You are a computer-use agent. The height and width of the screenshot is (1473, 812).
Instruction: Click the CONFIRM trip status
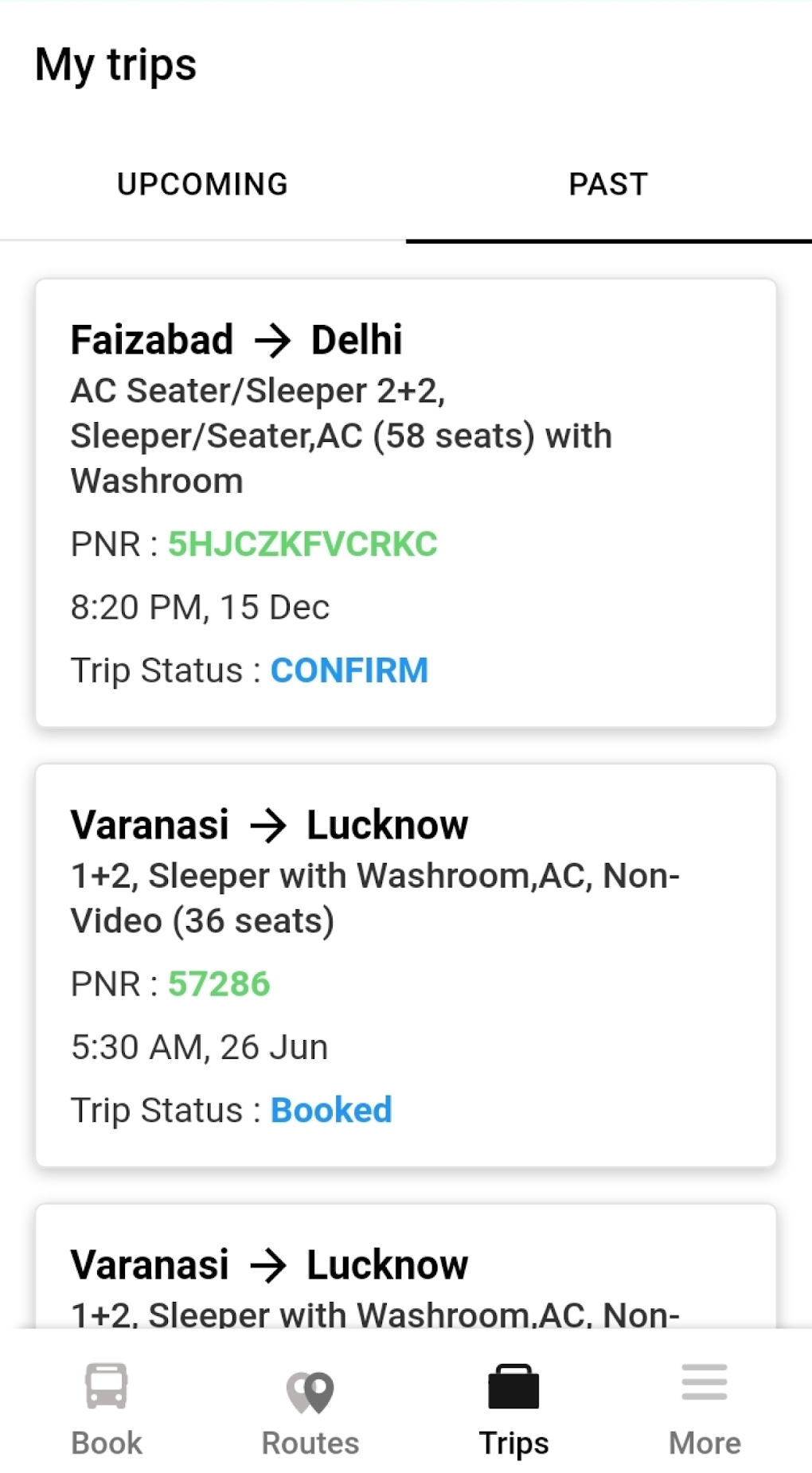(x=349, y=670)
